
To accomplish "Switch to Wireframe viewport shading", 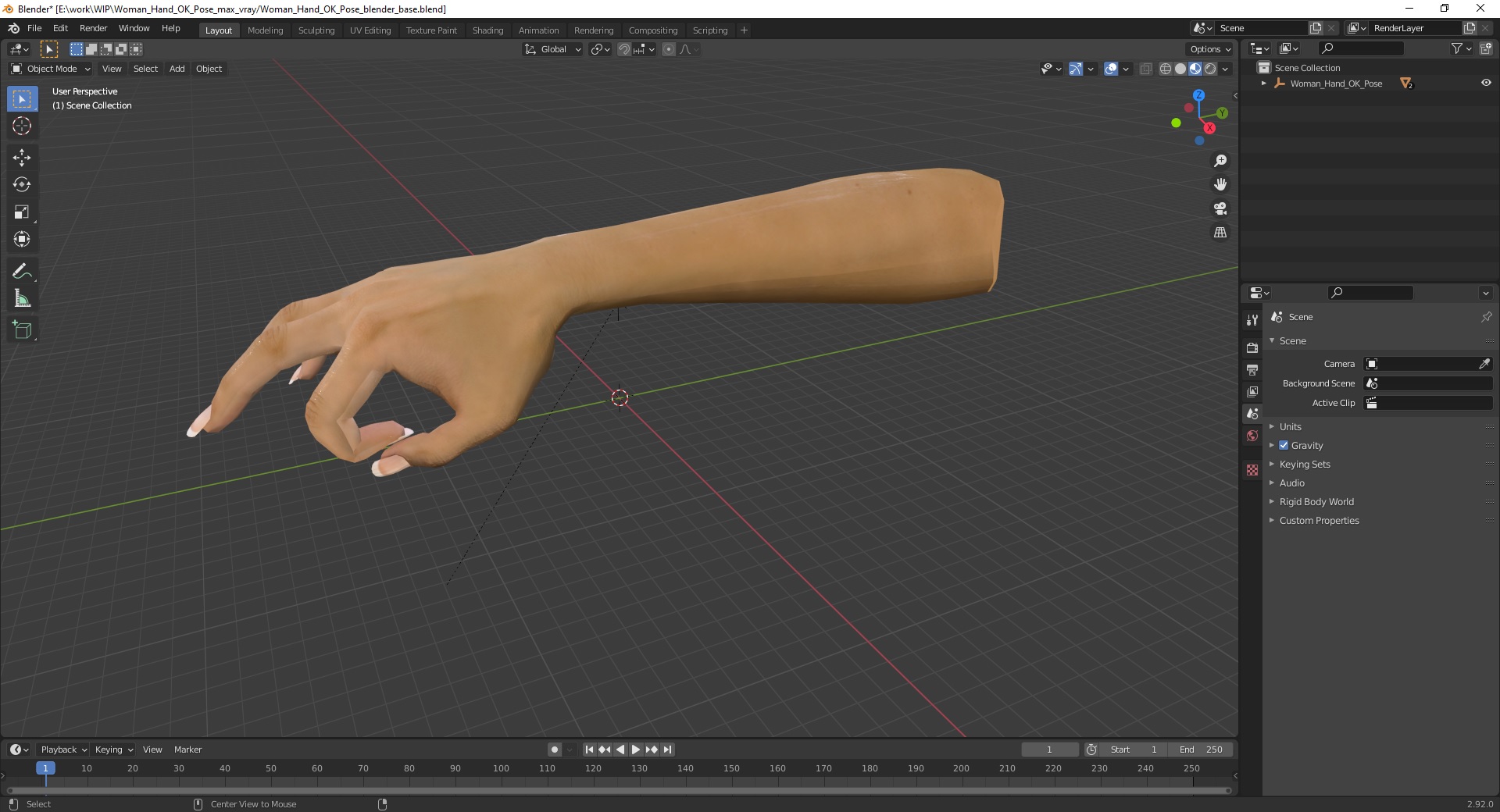I will pyautogui.click(x=1166, y=69).
